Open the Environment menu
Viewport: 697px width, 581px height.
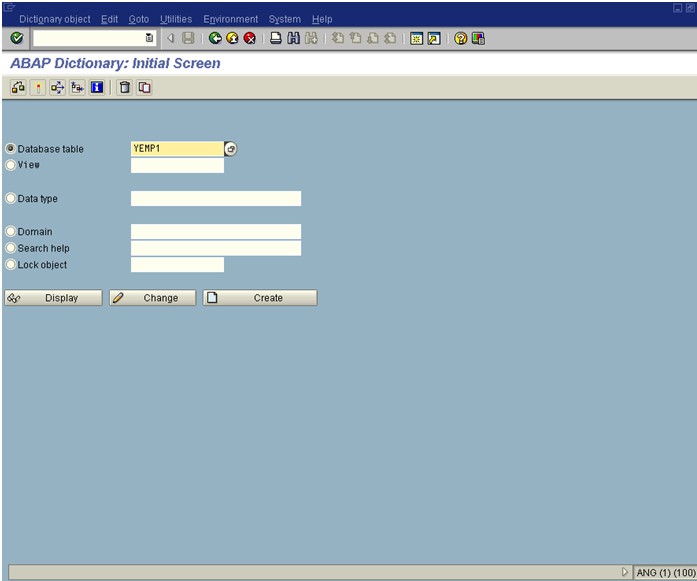click(x=230, y=19)
